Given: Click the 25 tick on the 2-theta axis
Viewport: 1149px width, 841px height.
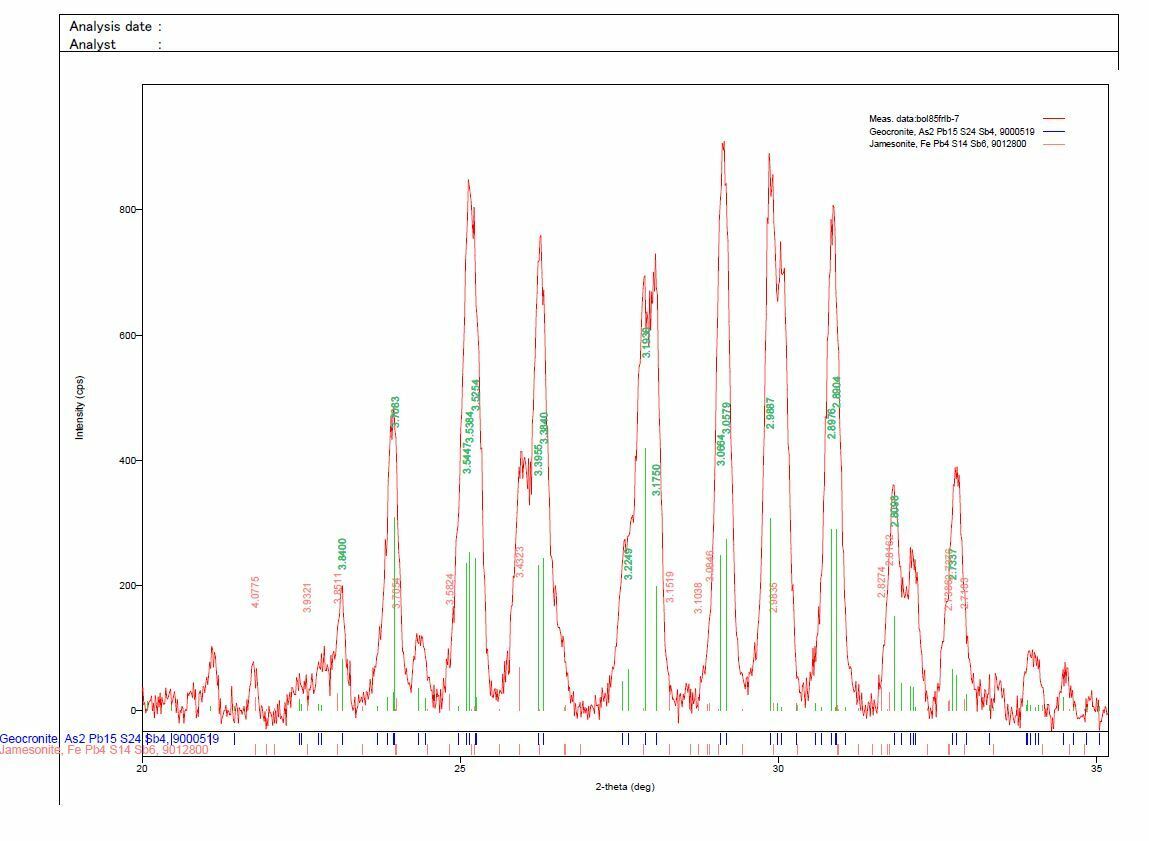Looking at the screenshot, I should (460, 768).
